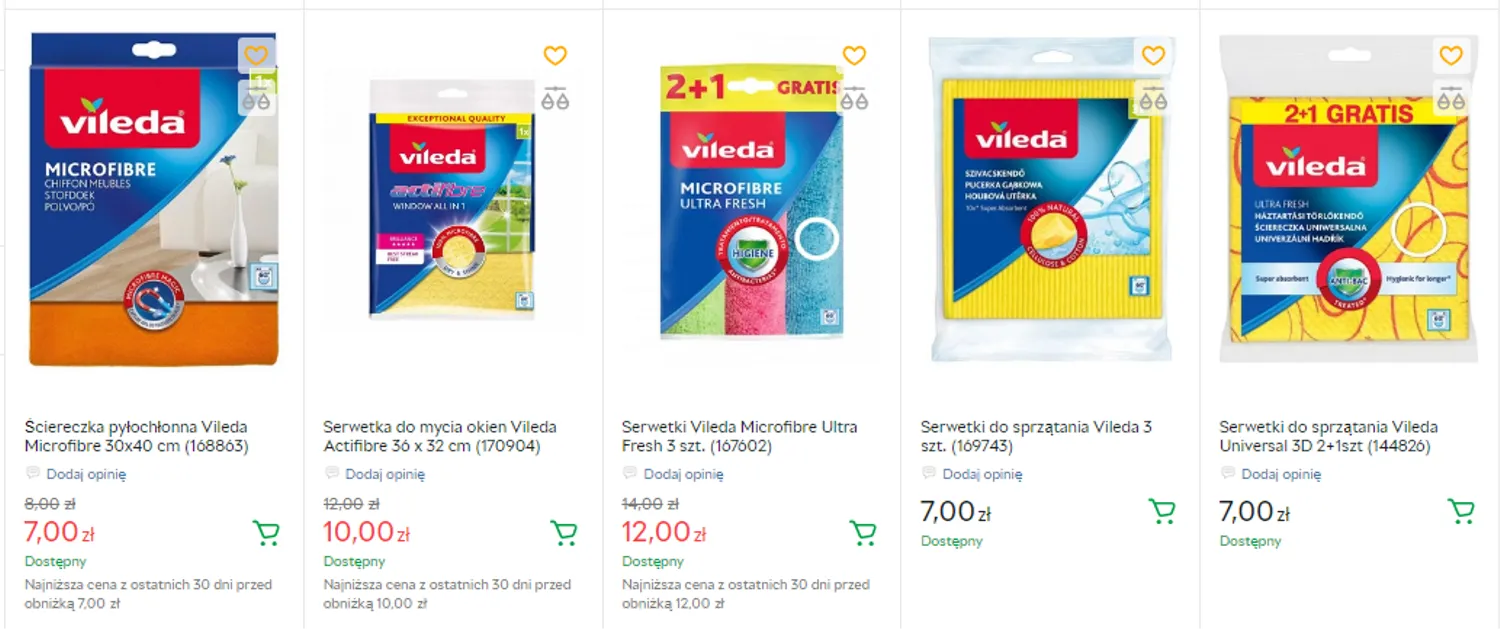Add Vileda Microfibre 30x40 cloth to cart

265,533
